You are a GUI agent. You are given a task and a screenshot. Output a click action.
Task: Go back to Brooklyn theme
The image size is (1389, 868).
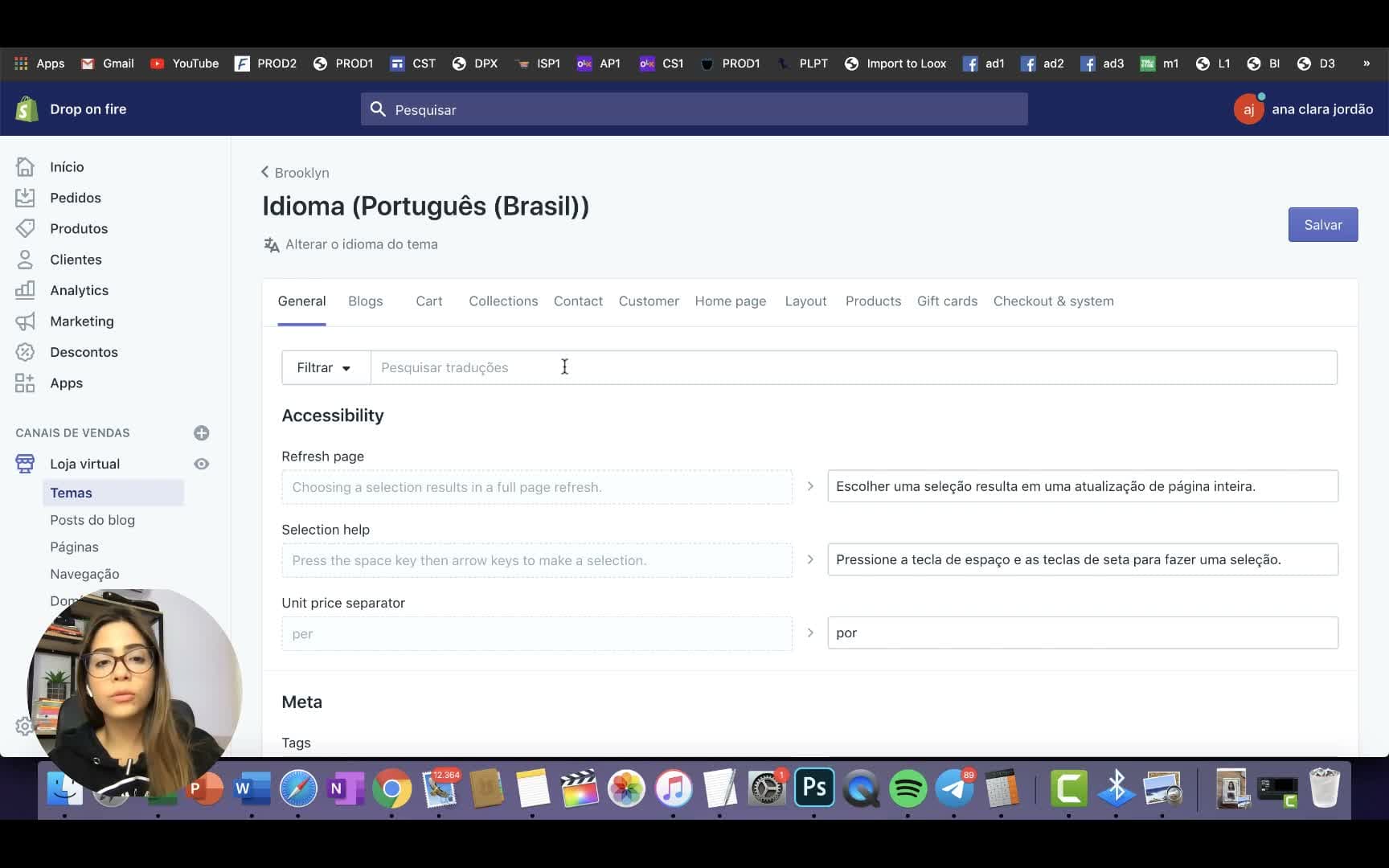(x=295, y=173)
